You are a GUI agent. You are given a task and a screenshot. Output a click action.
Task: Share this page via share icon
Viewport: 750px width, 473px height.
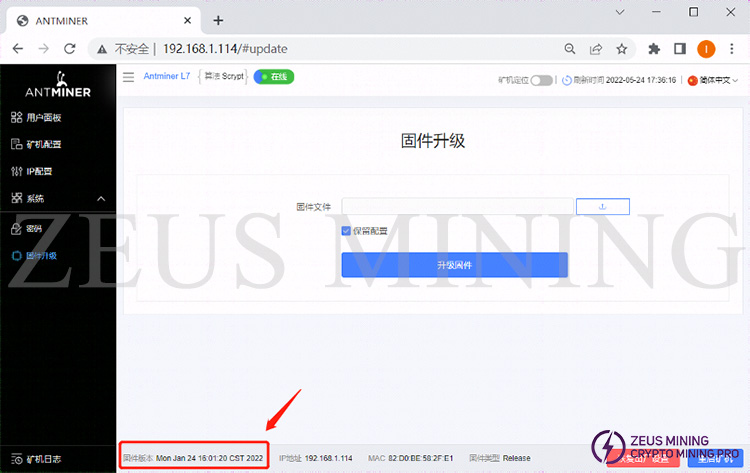click(x=596, y=49)
